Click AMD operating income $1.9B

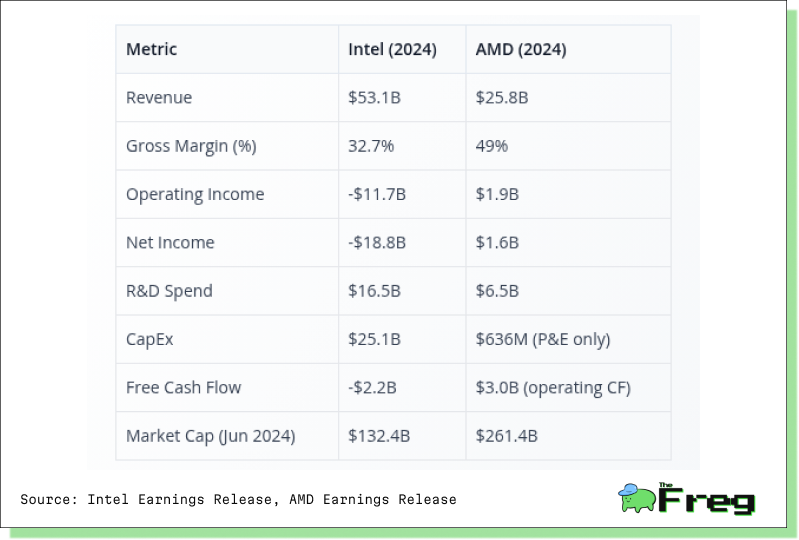tap(497, 194)
